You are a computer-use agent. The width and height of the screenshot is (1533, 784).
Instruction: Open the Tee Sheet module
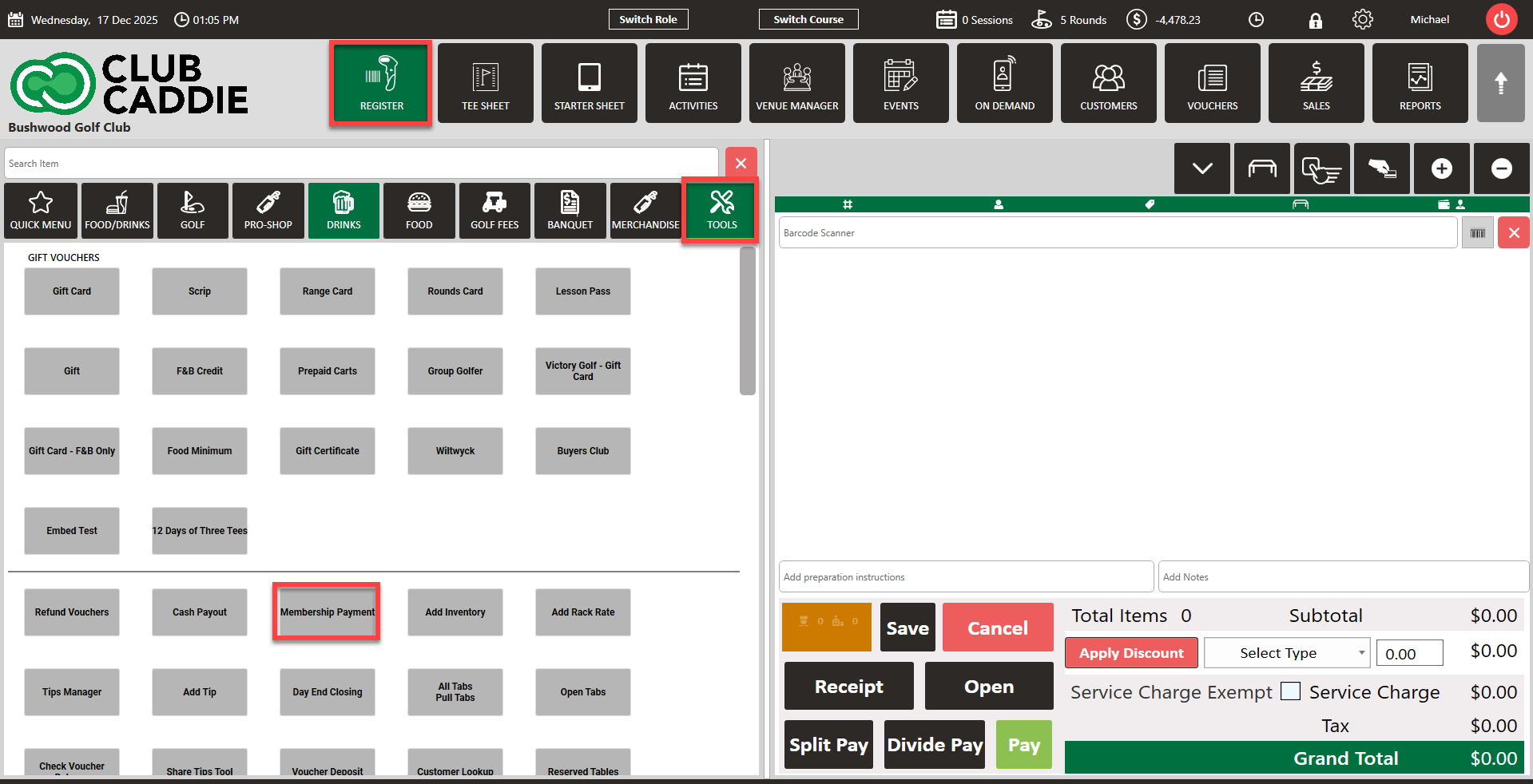coord(485,84)
